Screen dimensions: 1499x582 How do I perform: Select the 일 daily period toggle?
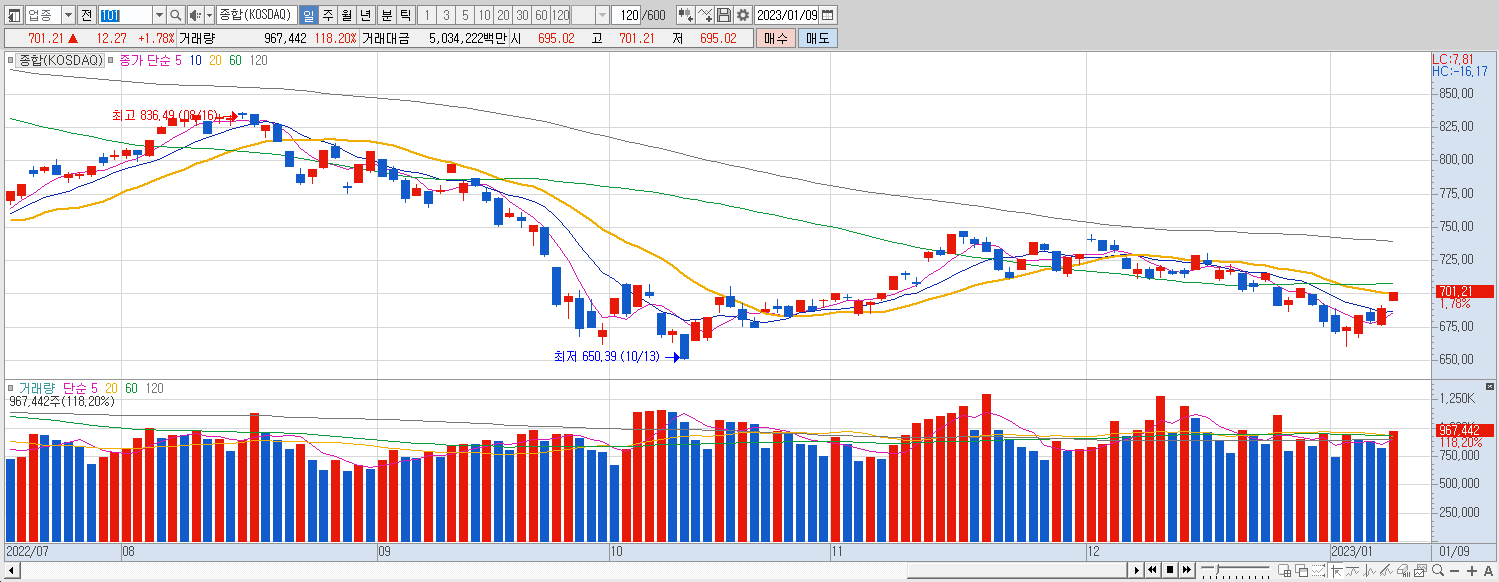pyautogui.click(x=307, y=15)
